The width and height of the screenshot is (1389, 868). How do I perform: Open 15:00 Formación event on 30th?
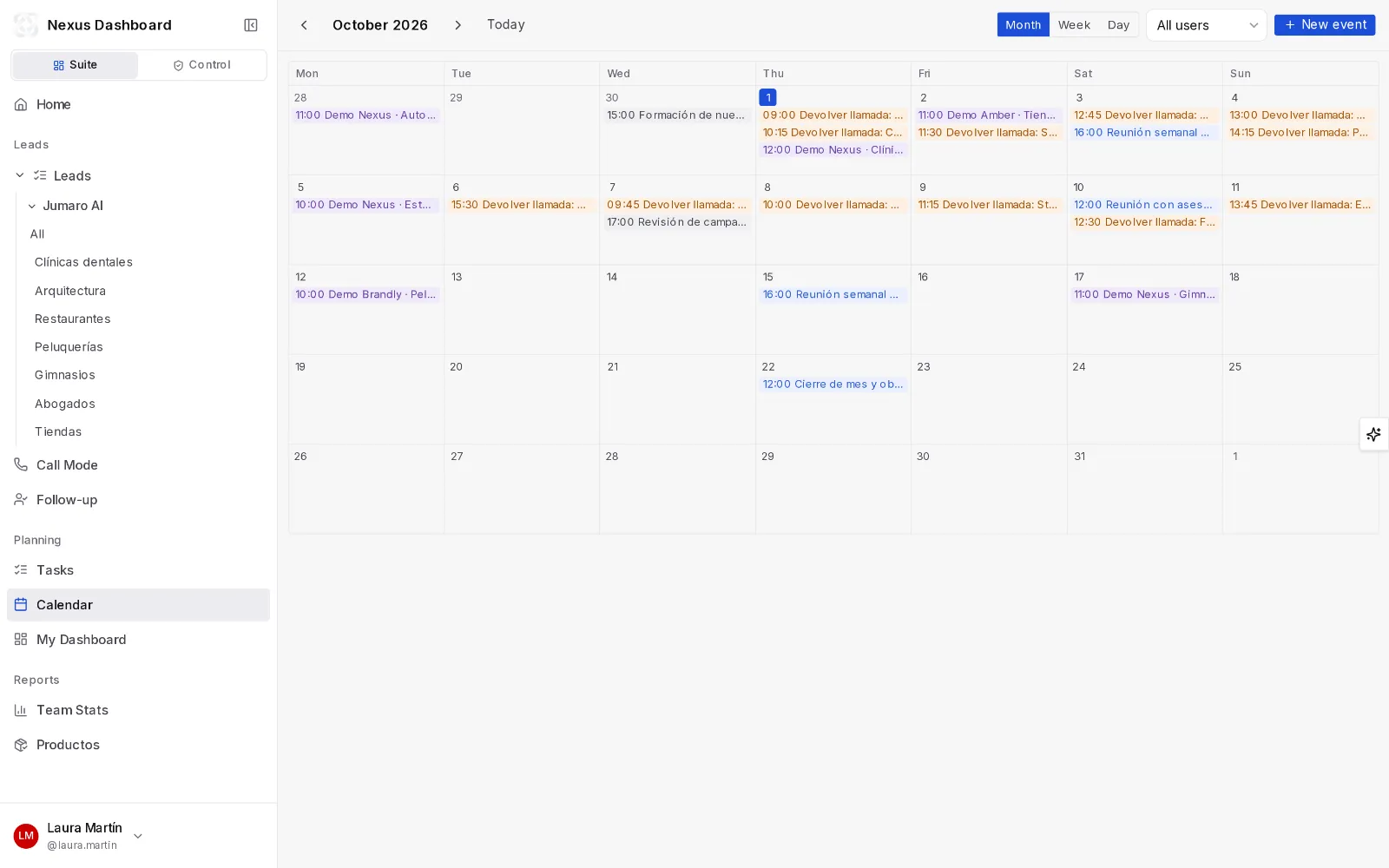click(676, 115)
